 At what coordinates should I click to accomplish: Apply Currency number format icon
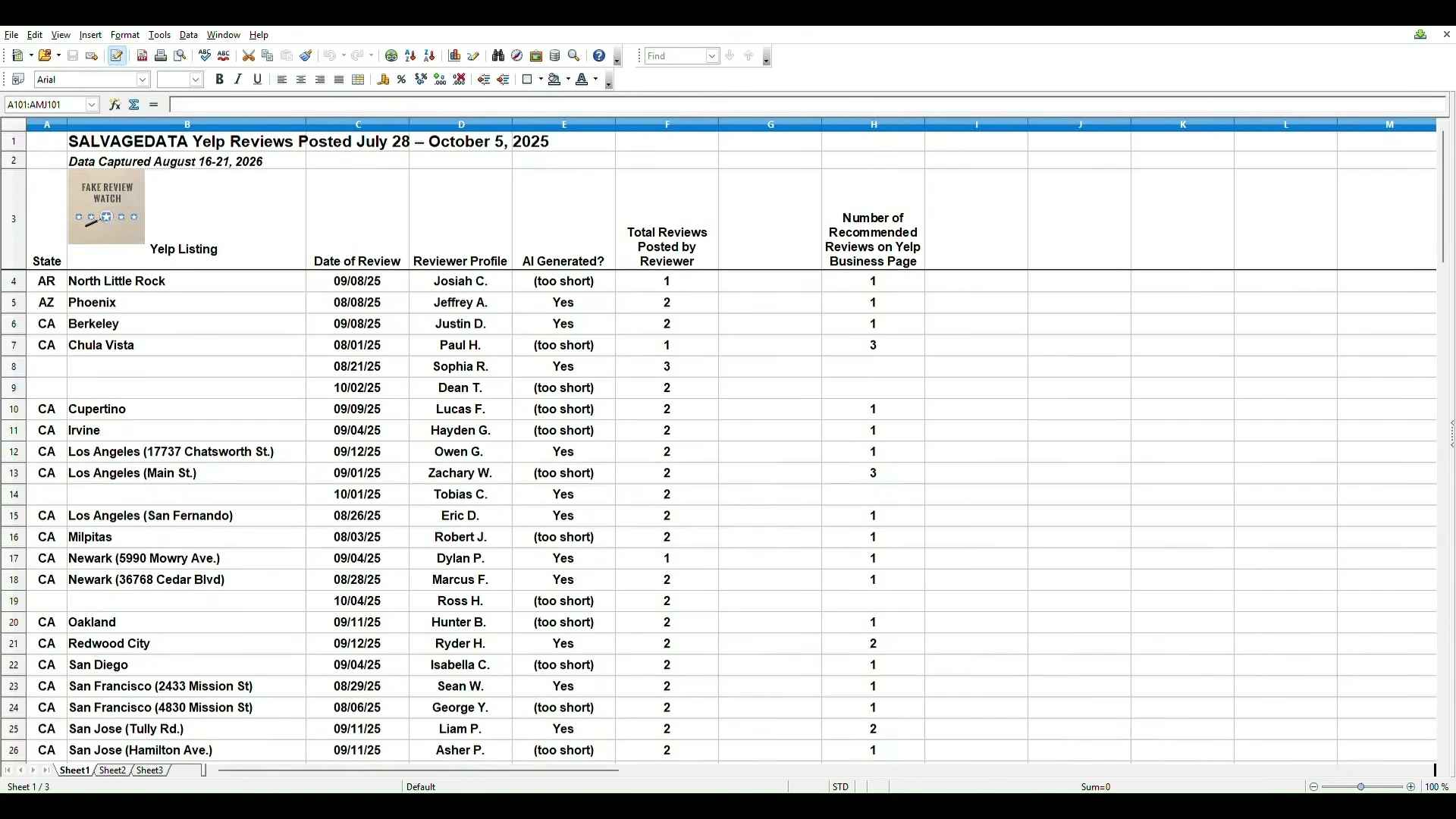(x=383, y=80)
